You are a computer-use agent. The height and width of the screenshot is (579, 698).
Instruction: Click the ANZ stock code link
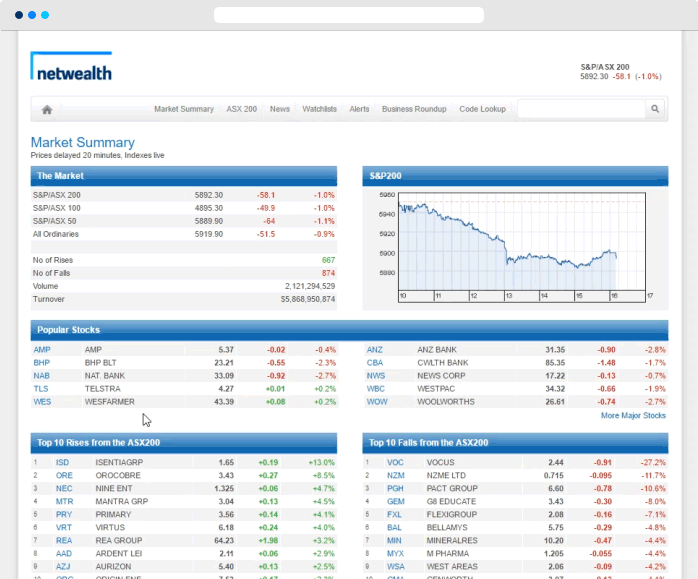(x=375, y=350)
